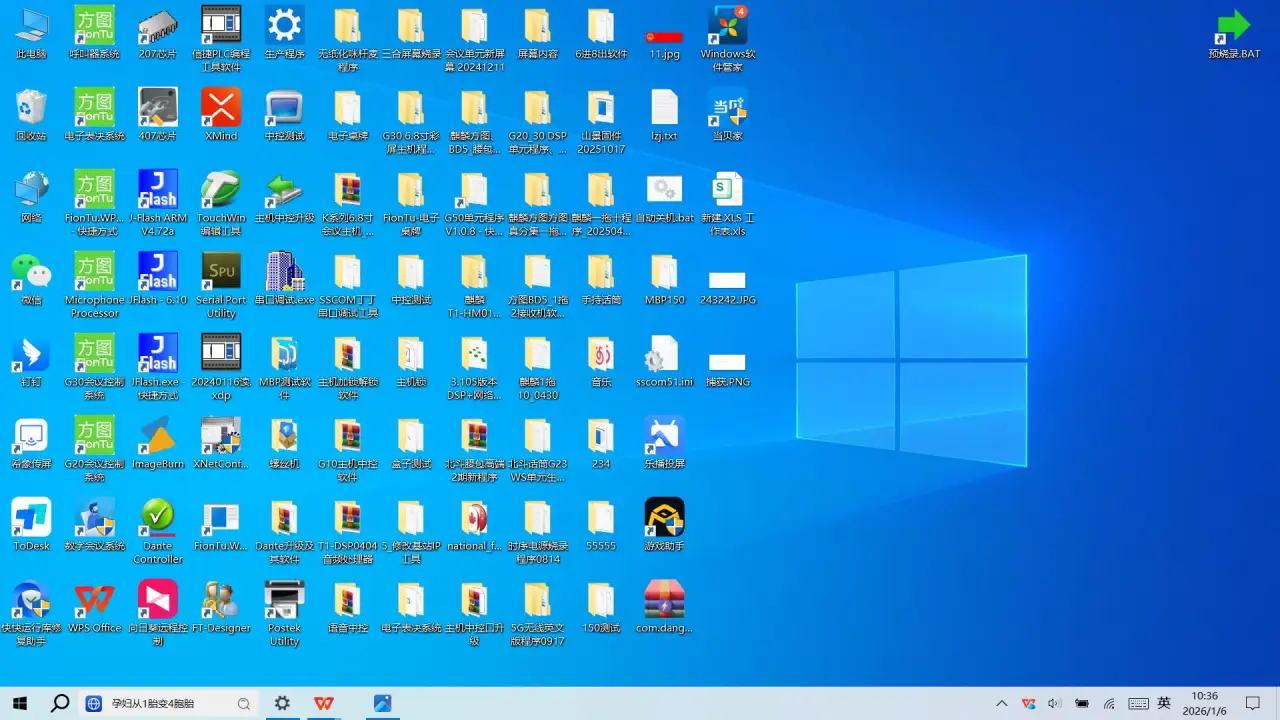This screenshot has height=720, width=1280.
Task: Open the volume control in system tray
Action: [x=1054, y=704]
